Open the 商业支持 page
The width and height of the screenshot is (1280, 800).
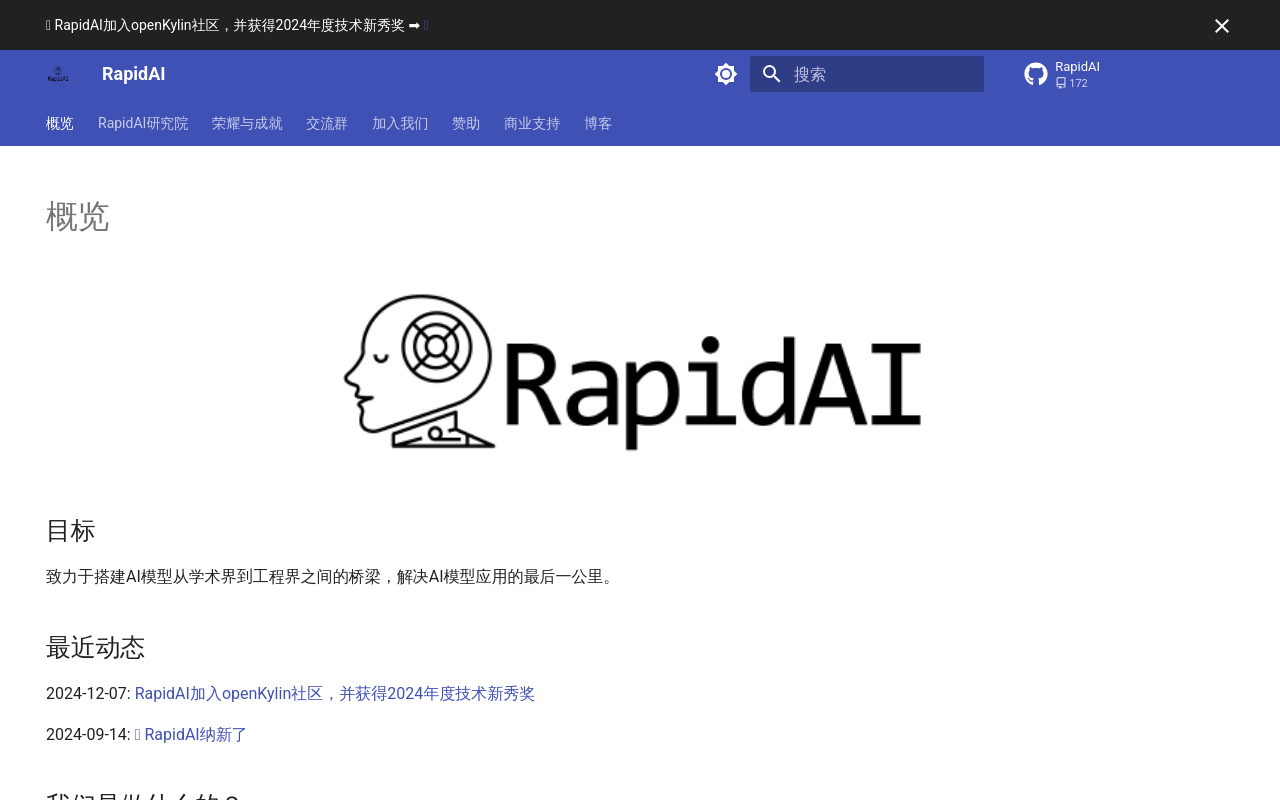click(x=532, y=122)
